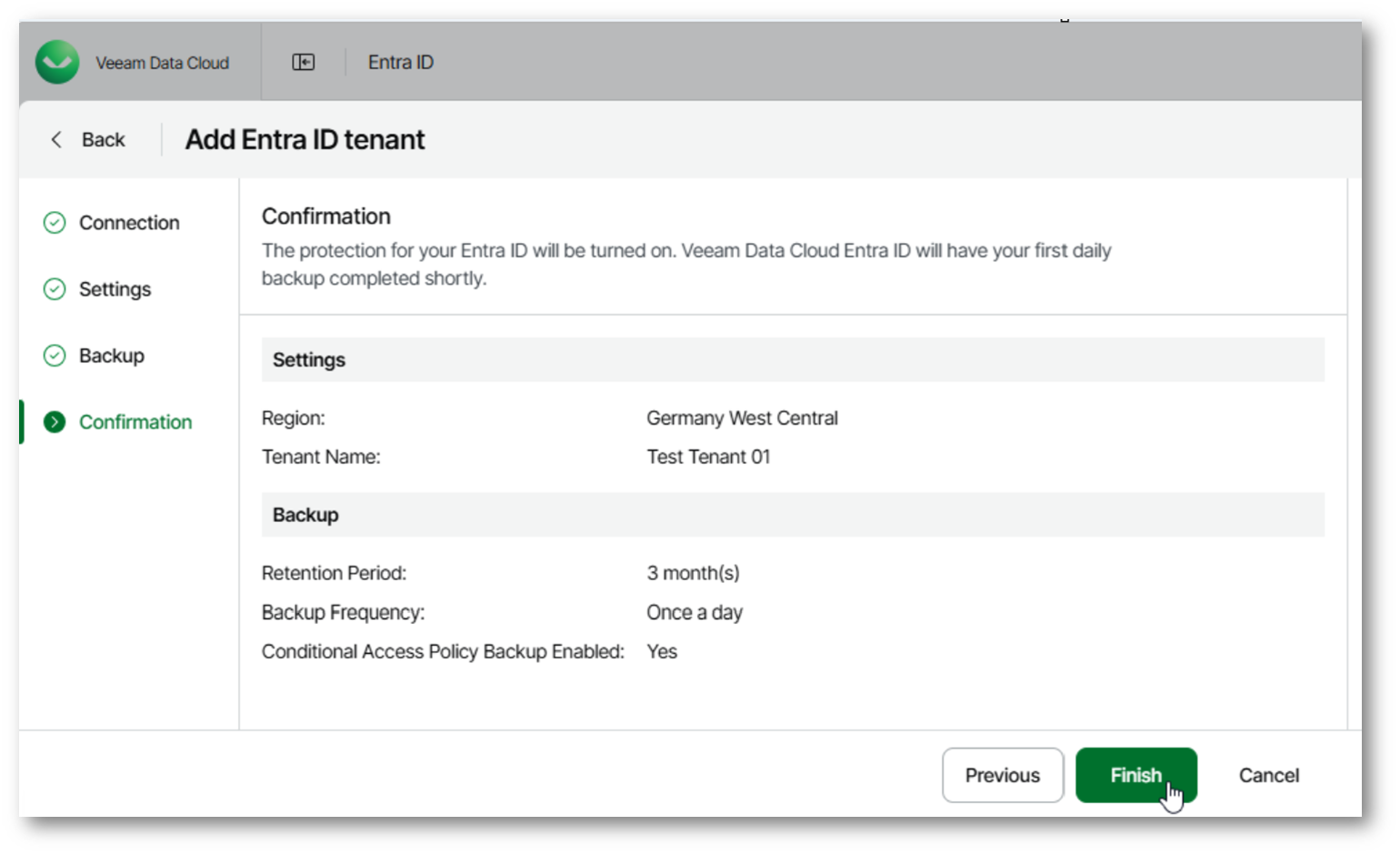1400x855 pixels.
Task: Cancel adding the Entra ID tenant
Action: click(x=1268, y=775)
